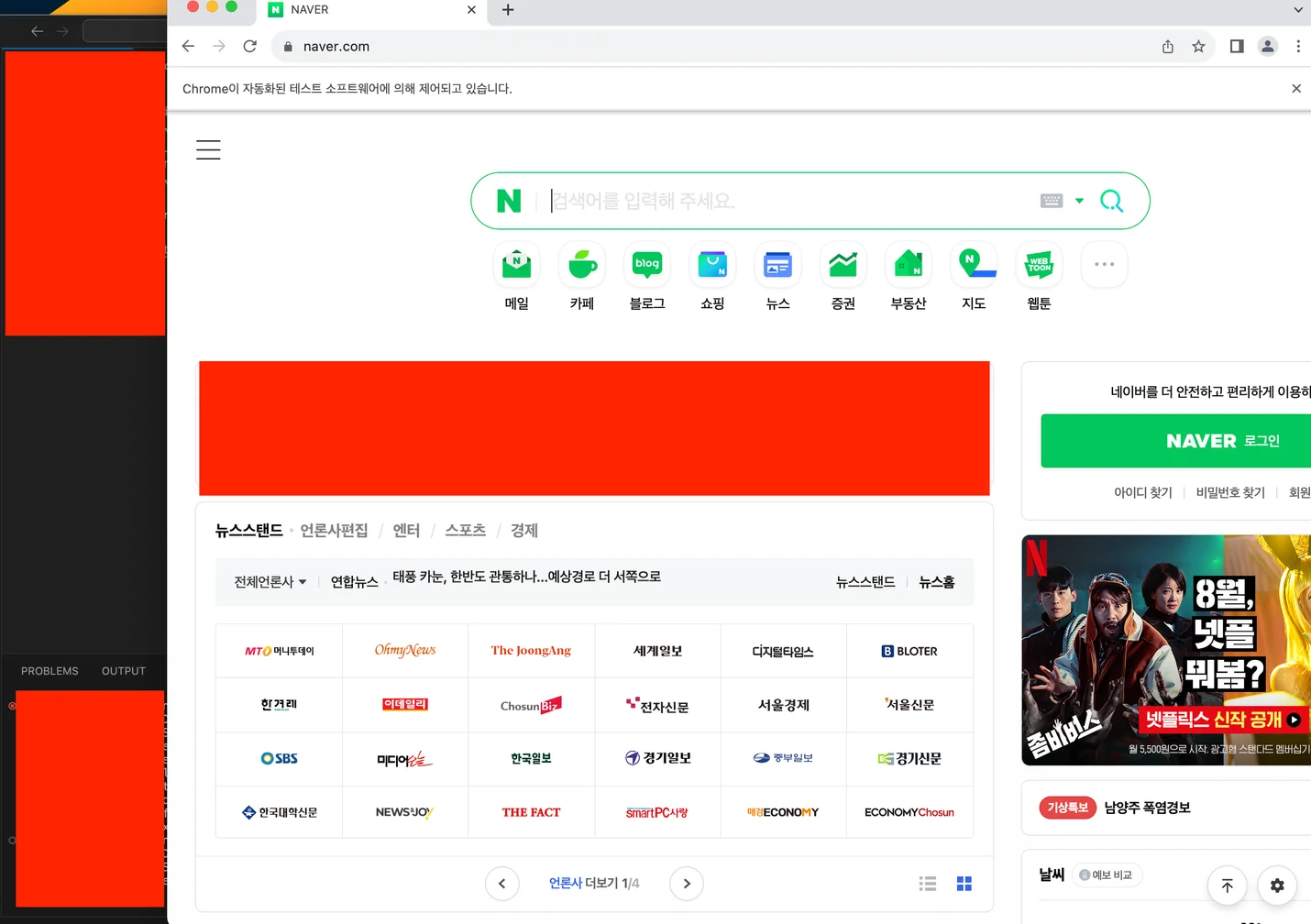Open the BLOTER press tile
Screen dimensions: 1311x924
pos(909,651)
